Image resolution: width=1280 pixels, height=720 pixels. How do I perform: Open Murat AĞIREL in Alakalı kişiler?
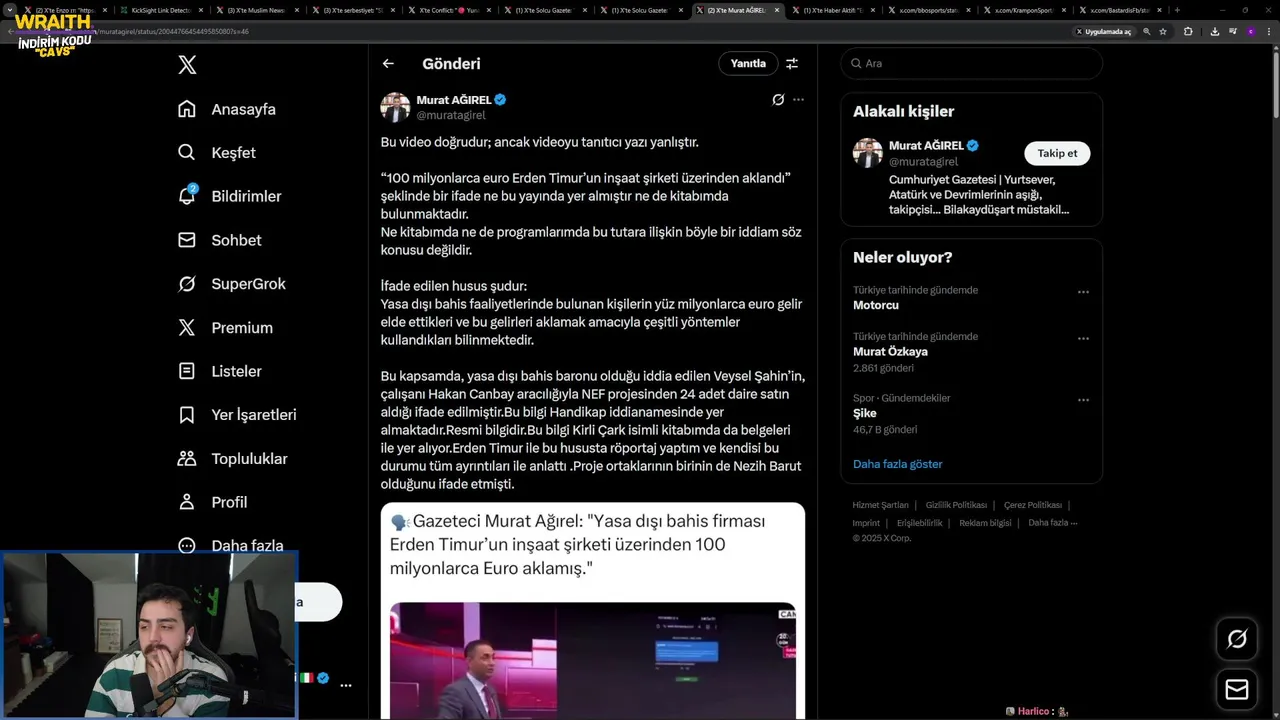tap(926, 146)
